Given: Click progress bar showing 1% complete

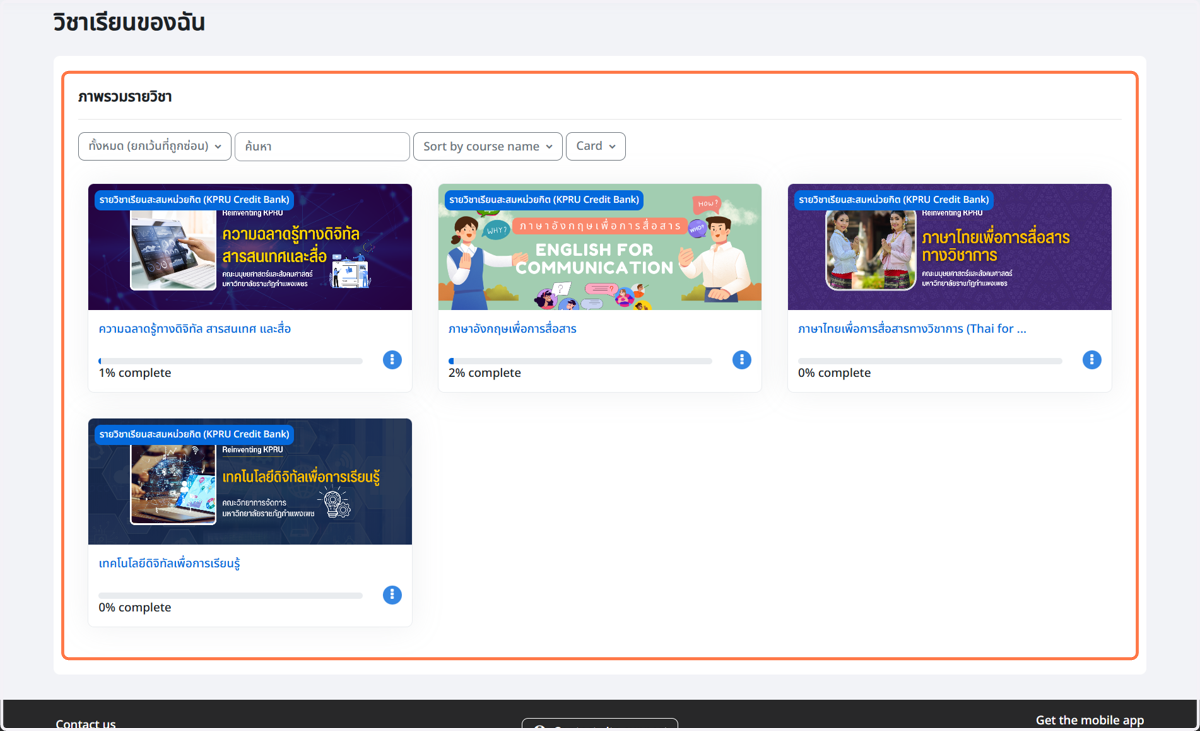Looking at the screenshot, I should [230, 361].
